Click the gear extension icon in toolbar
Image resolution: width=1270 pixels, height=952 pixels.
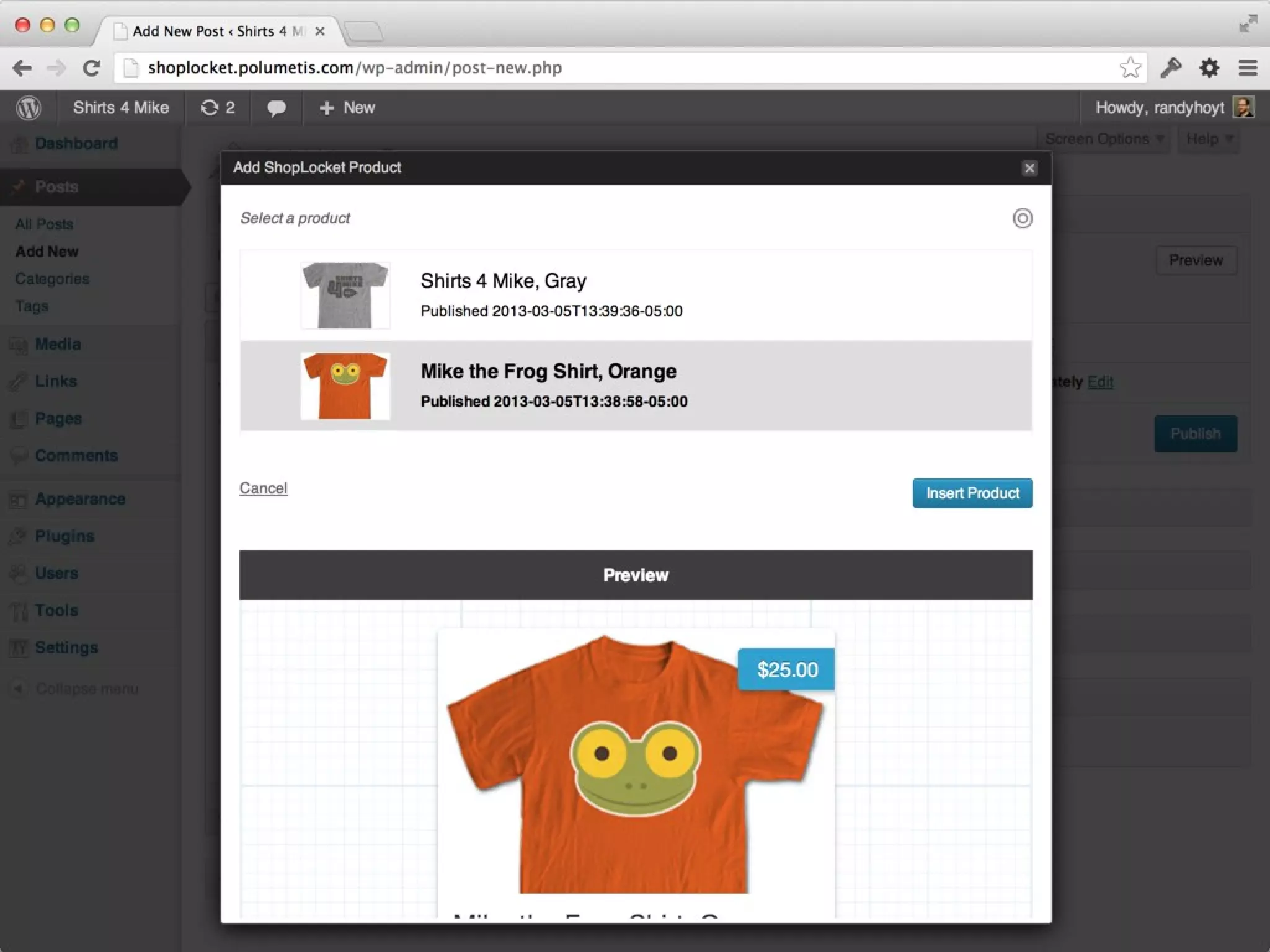click(x=1209, y=68)
